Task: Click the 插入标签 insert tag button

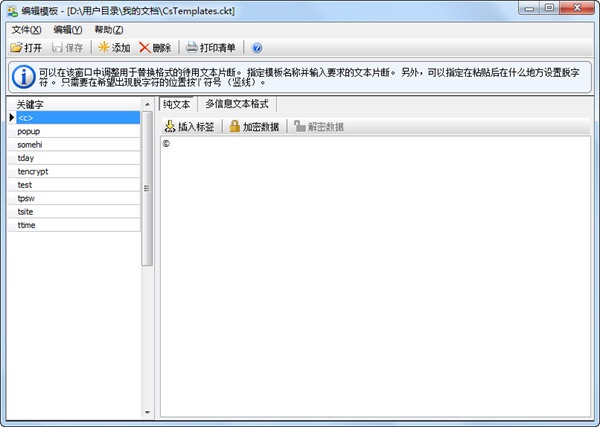Action: pyautogui.click(x=189, y=126)
